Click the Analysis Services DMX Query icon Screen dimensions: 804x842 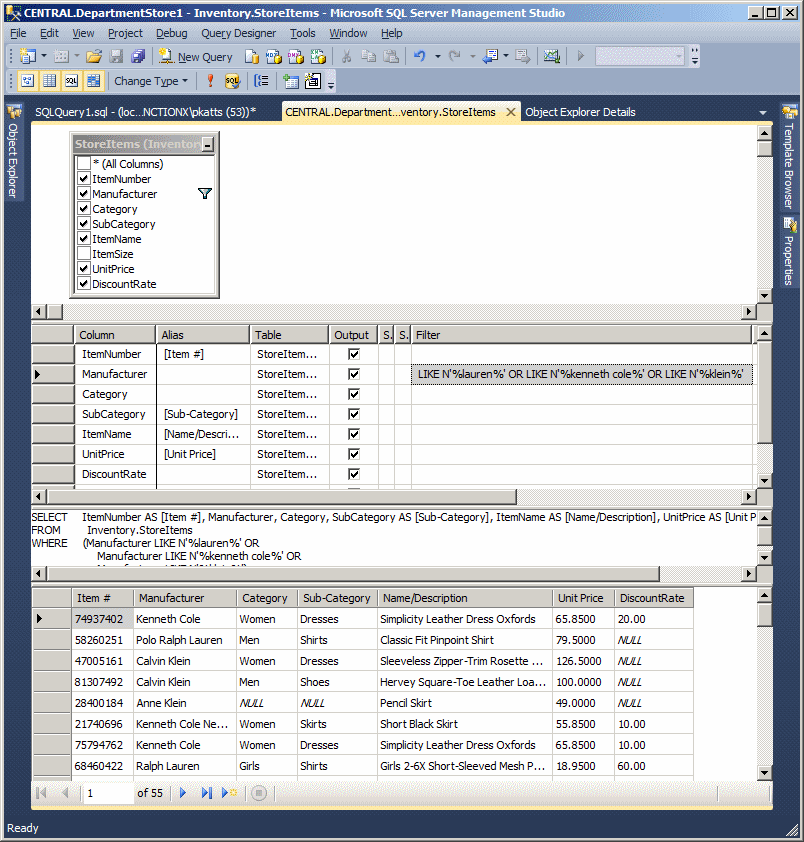tap(295, 56)
